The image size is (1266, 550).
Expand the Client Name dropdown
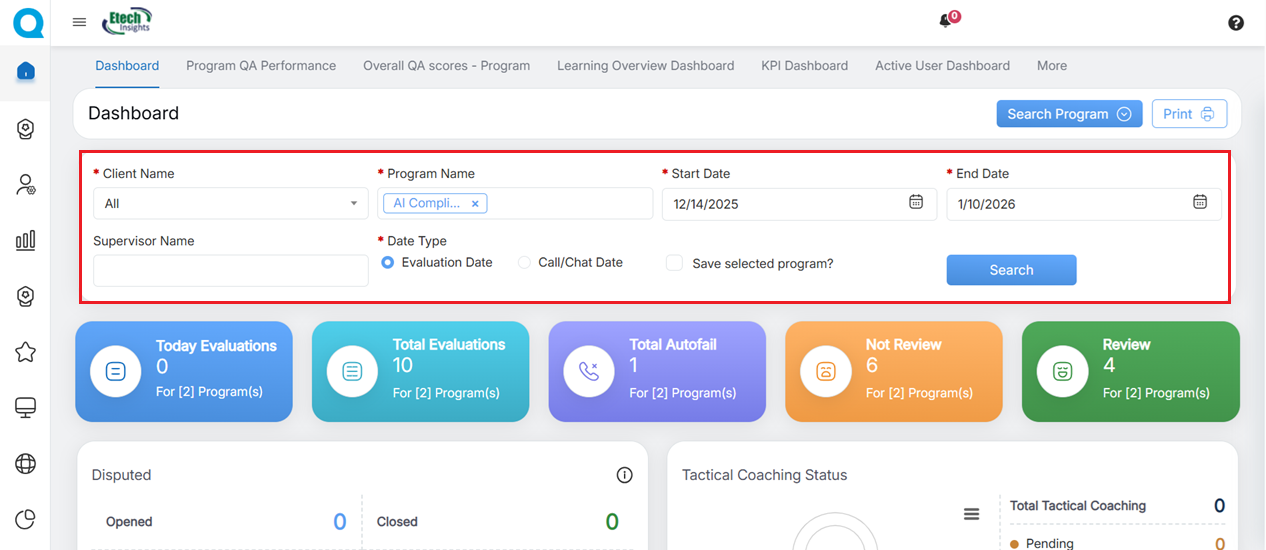[230, 204]
